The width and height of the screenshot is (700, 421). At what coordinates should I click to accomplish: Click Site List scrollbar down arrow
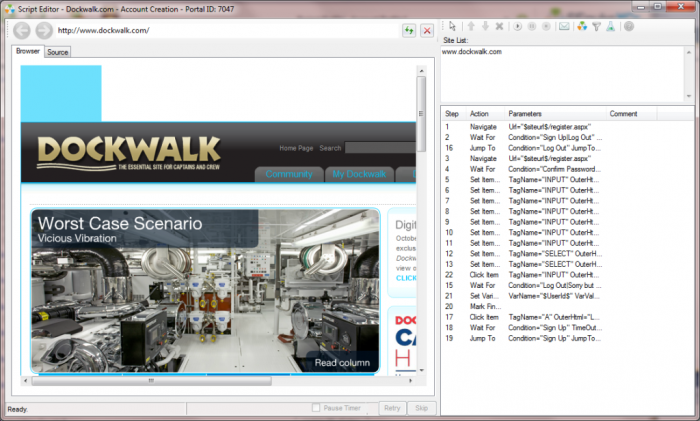(x=689, y=96)
